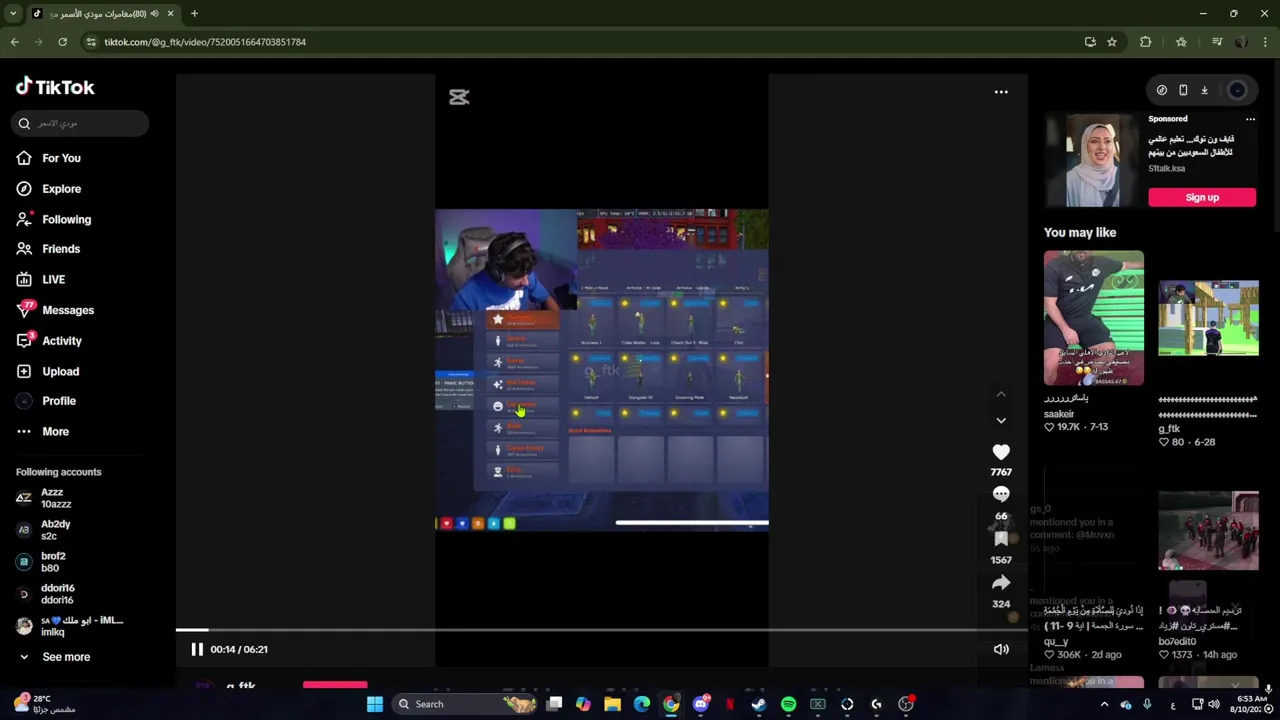Image resolution: width=1280 pixels, height=720 pixels.
Task: Open following account ddori16
Action: pos(58,594)
